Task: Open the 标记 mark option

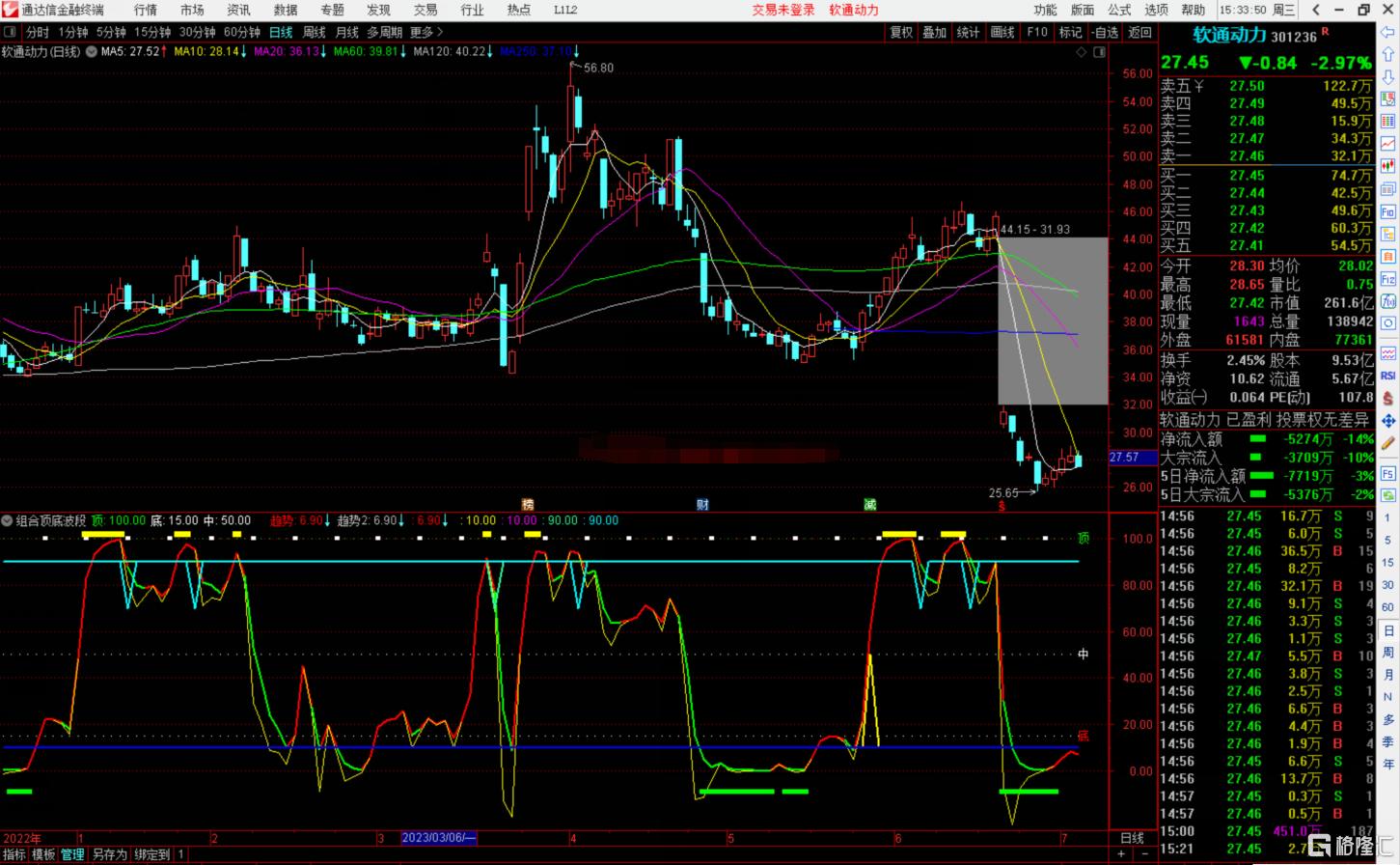Action: coord(1070,33)
